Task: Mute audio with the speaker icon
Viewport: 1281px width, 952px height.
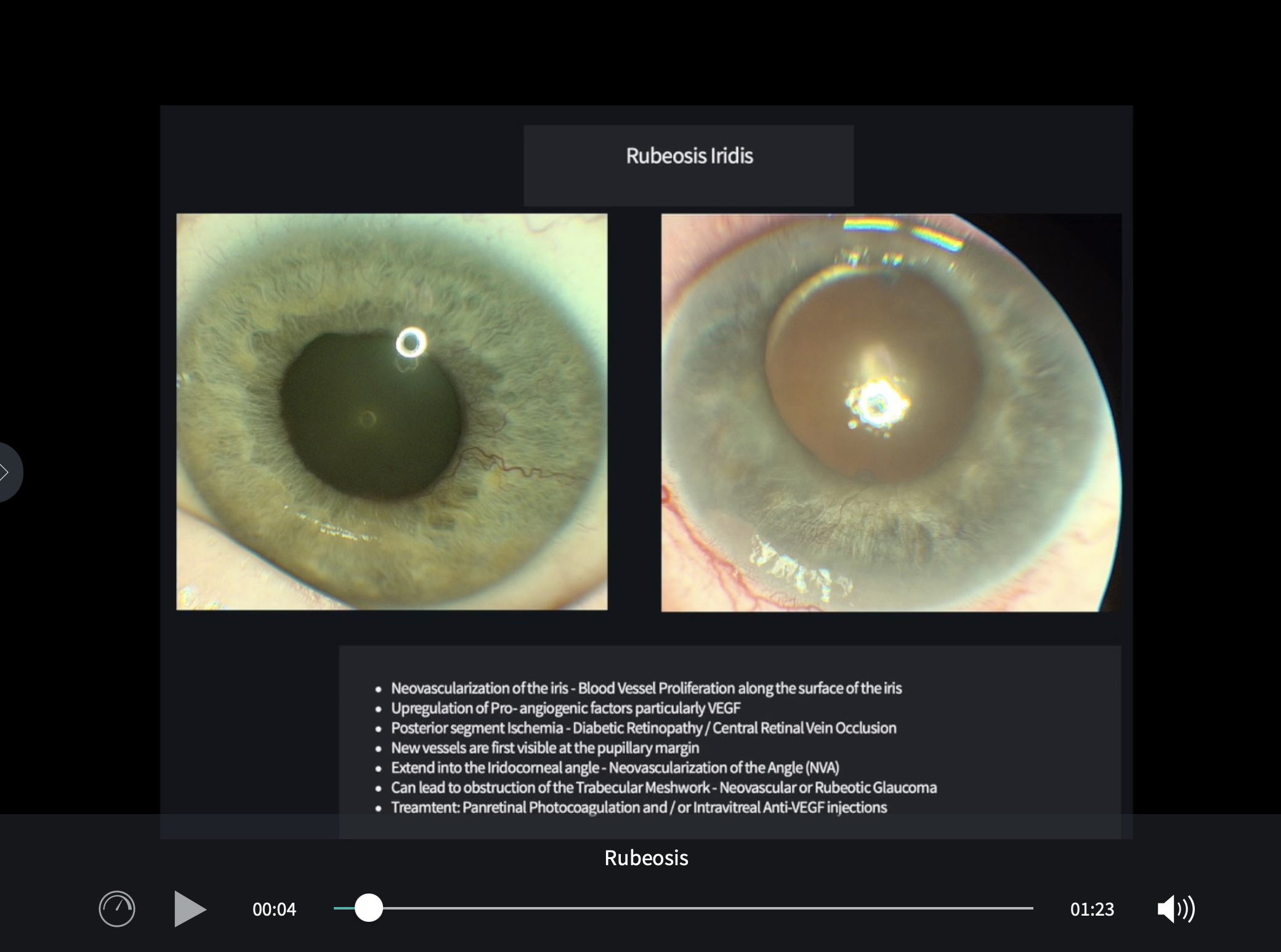Action: [1175, 909]
